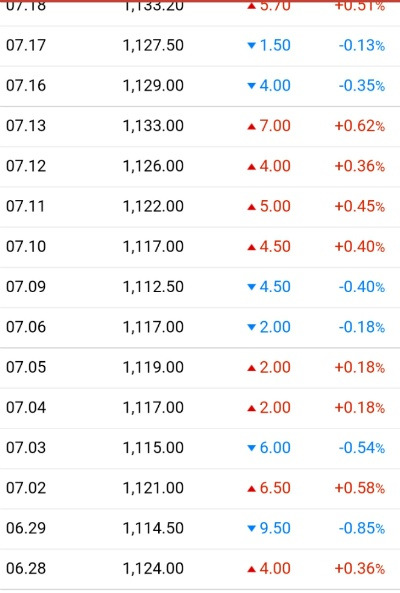
Task: Select the 07.17 date row
Action: point(200,46)
